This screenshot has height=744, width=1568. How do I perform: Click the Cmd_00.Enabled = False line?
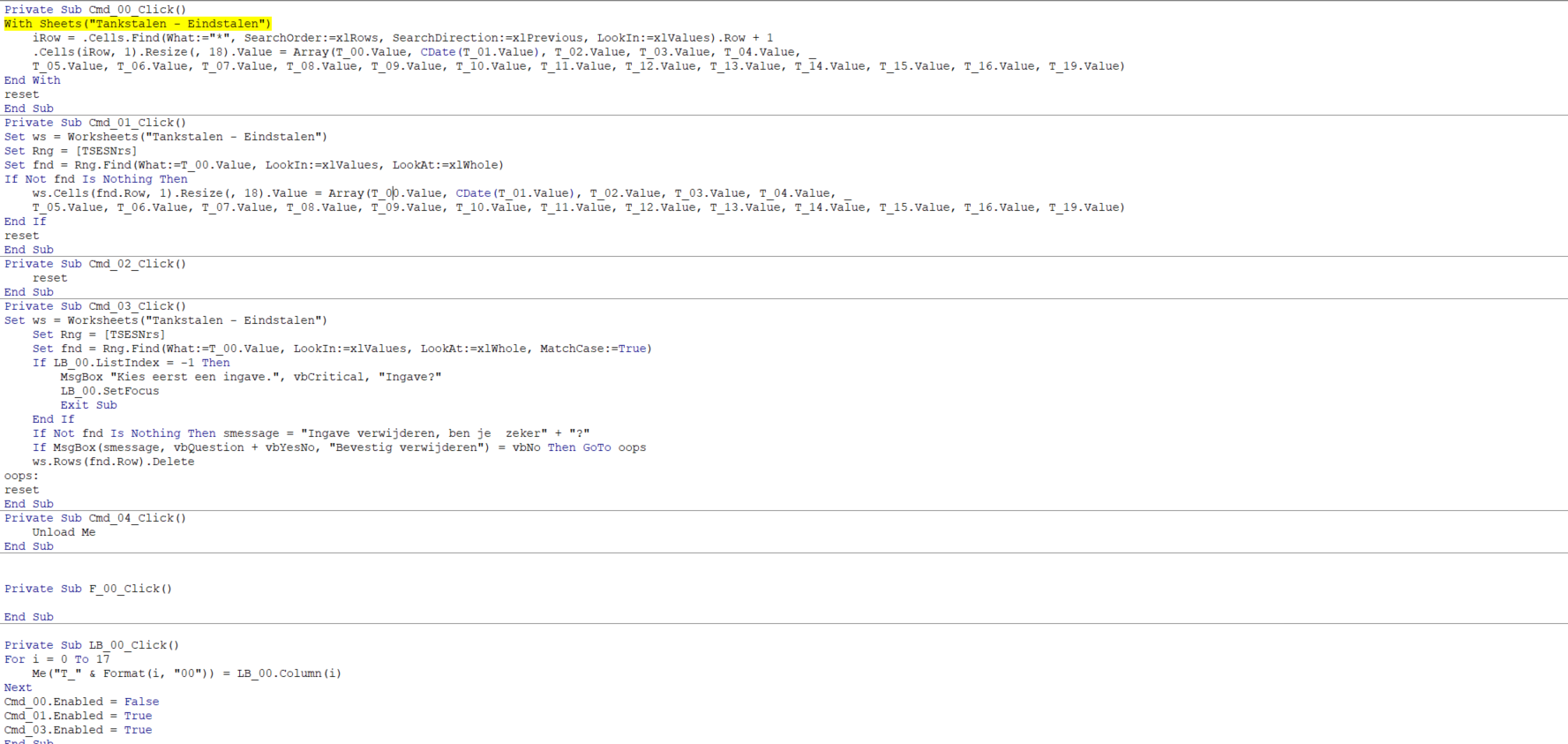coord(82,702)
